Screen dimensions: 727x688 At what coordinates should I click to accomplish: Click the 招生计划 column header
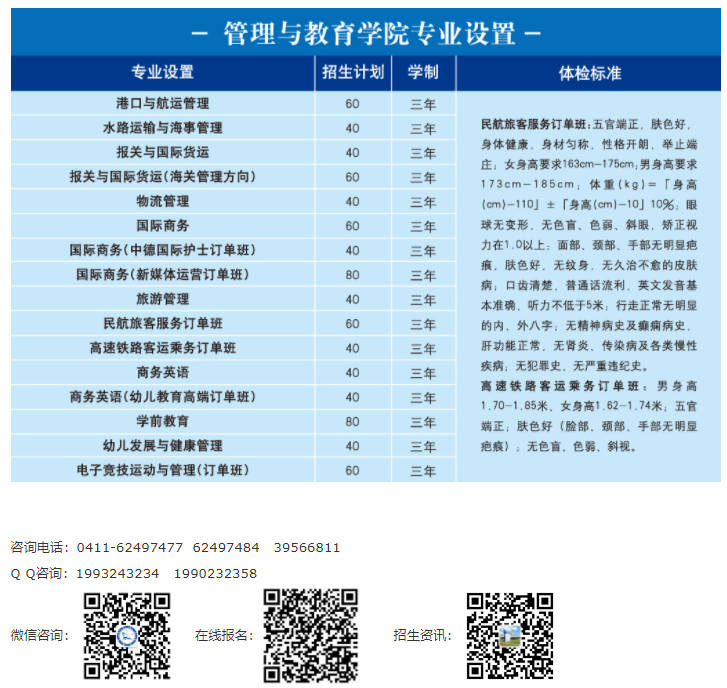pos(352,73)
